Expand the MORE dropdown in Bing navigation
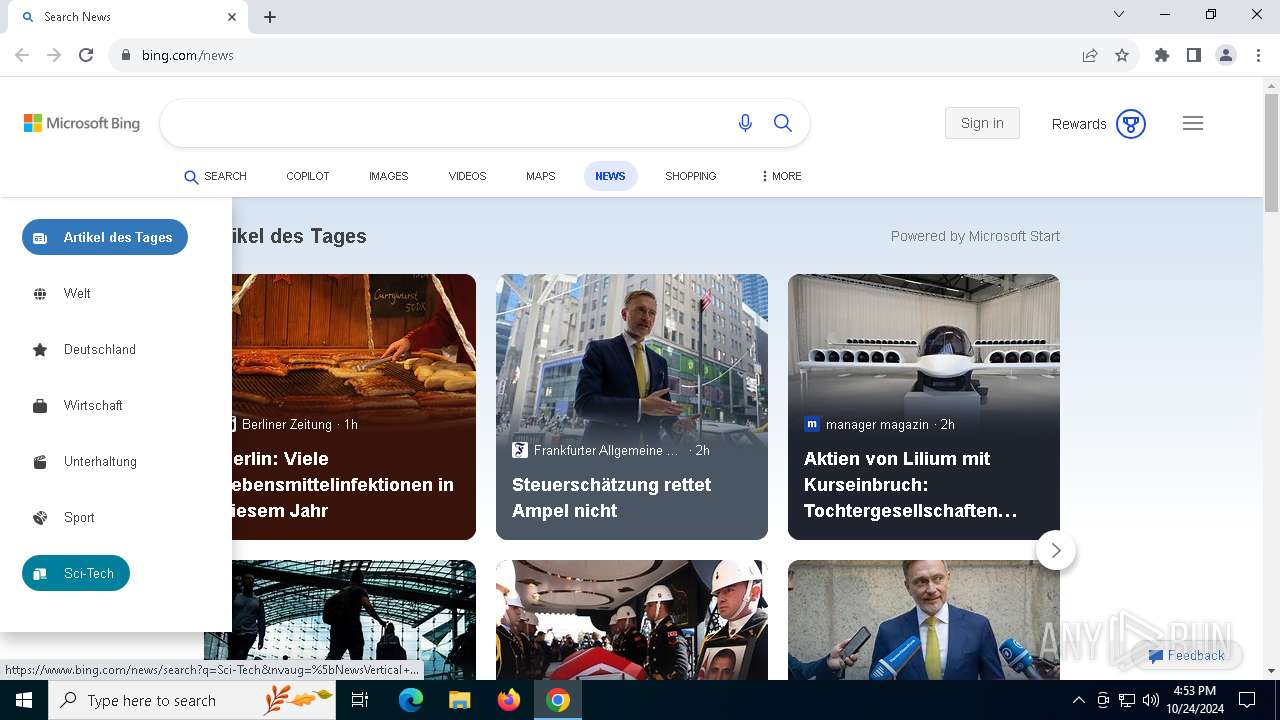1280x720 pixels. pos(781,176)
